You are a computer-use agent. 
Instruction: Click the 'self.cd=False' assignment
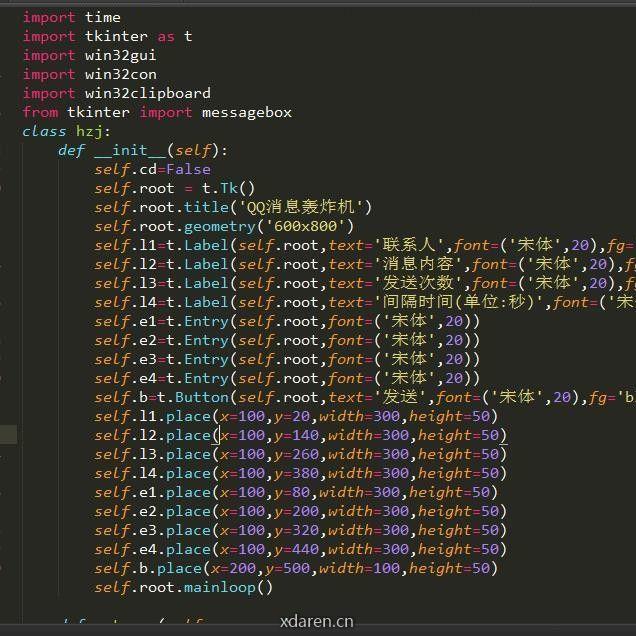[152, 169]
